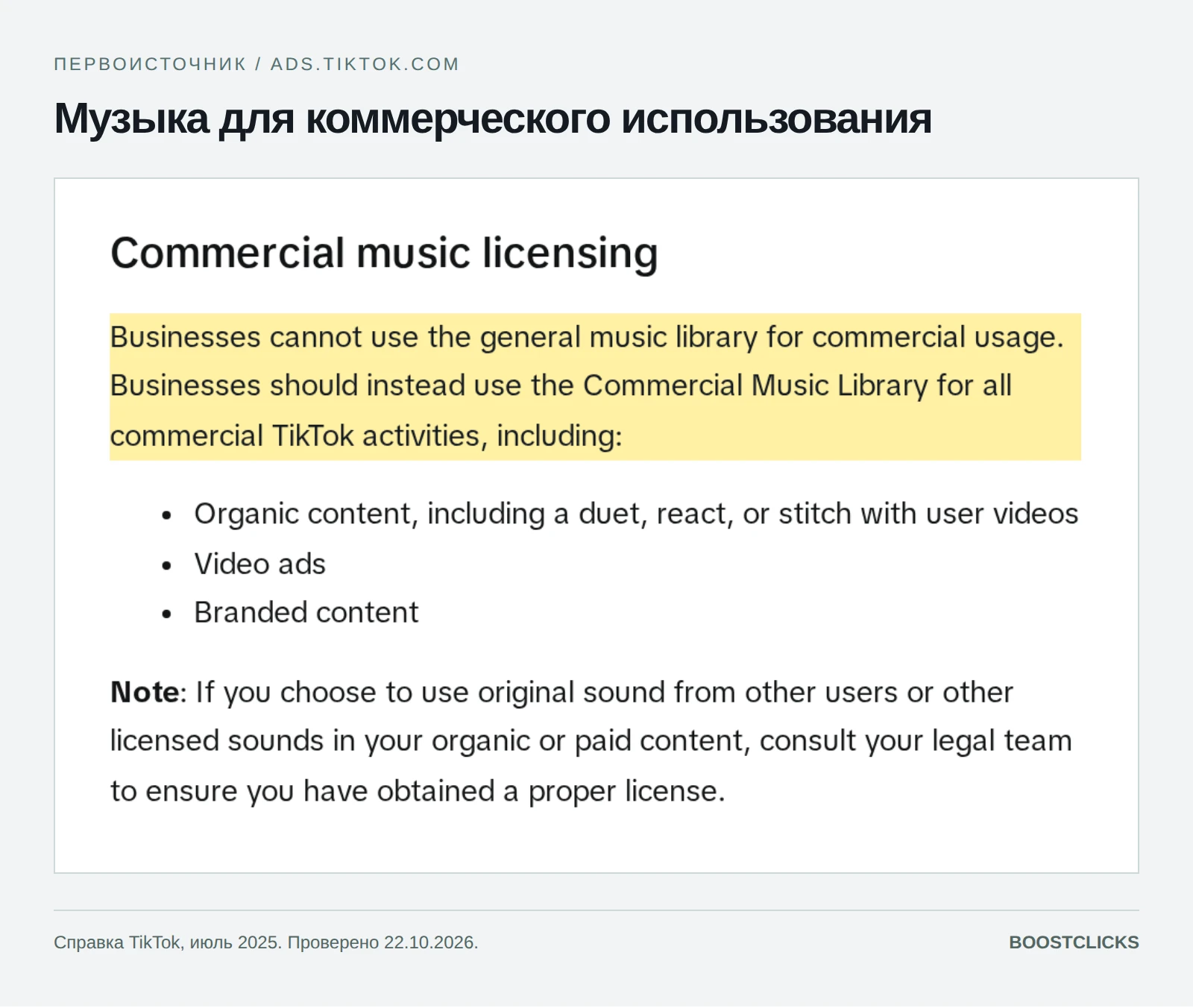
Task: Click the source label ПЕРВОИСТОЧНИК / ADS.TIKTOK.COM
Action: pos(256,64)
